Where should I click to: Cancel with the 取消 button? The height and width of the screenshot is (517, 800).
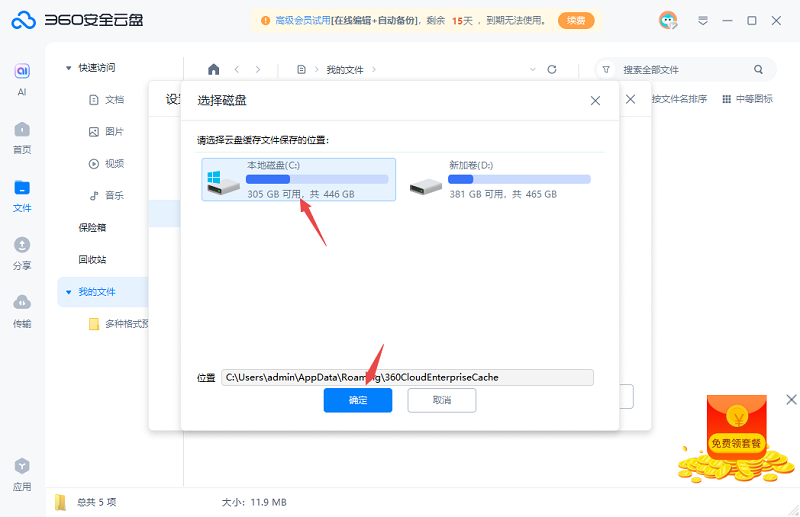click(442, 400)
